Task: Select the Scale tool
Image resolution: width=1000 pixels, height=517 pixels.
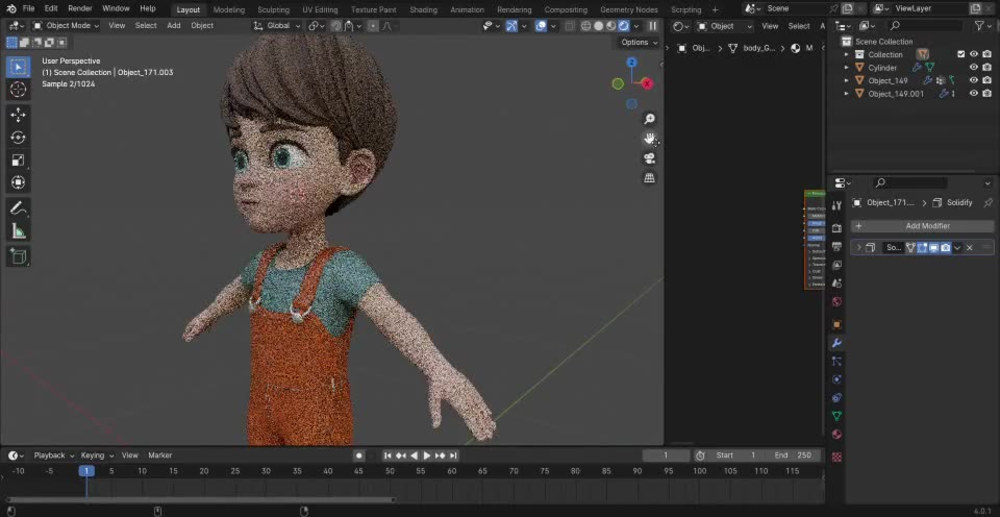Action: click(x=18, y=160)
